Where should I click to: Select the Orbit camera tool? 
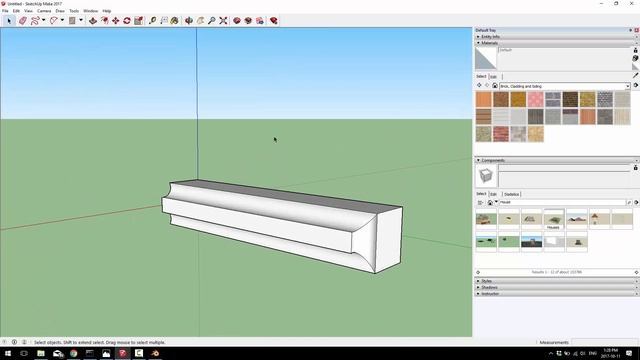tap(189, 20)
